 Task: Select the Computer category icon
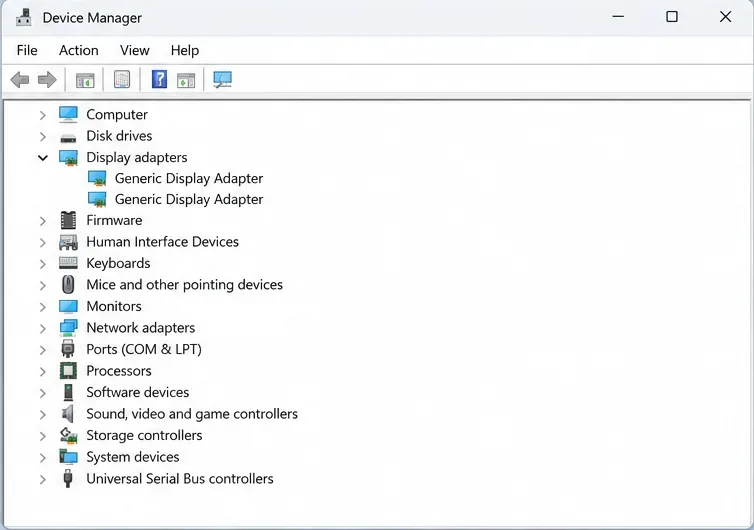pyautogui.click(x=68, y=114)
